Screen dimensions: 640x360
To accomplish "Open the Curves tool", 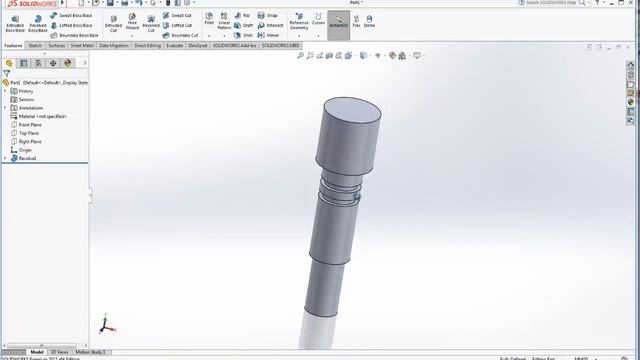I will pos(318,19).
